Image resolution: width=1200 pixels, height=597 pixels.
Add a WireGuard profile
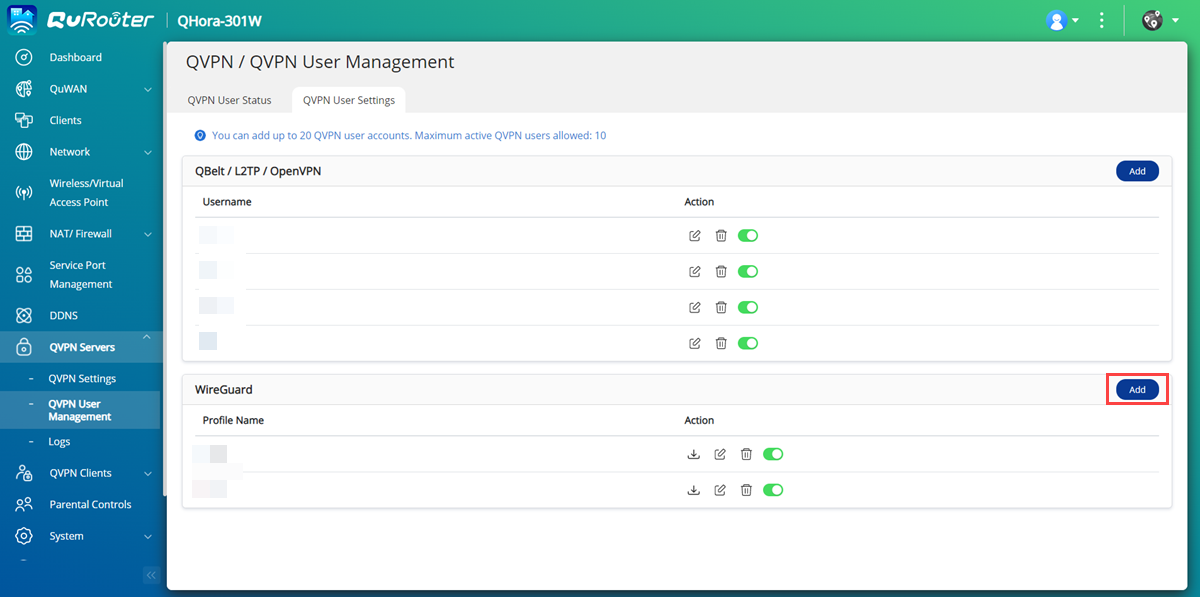click(1137, 390)
